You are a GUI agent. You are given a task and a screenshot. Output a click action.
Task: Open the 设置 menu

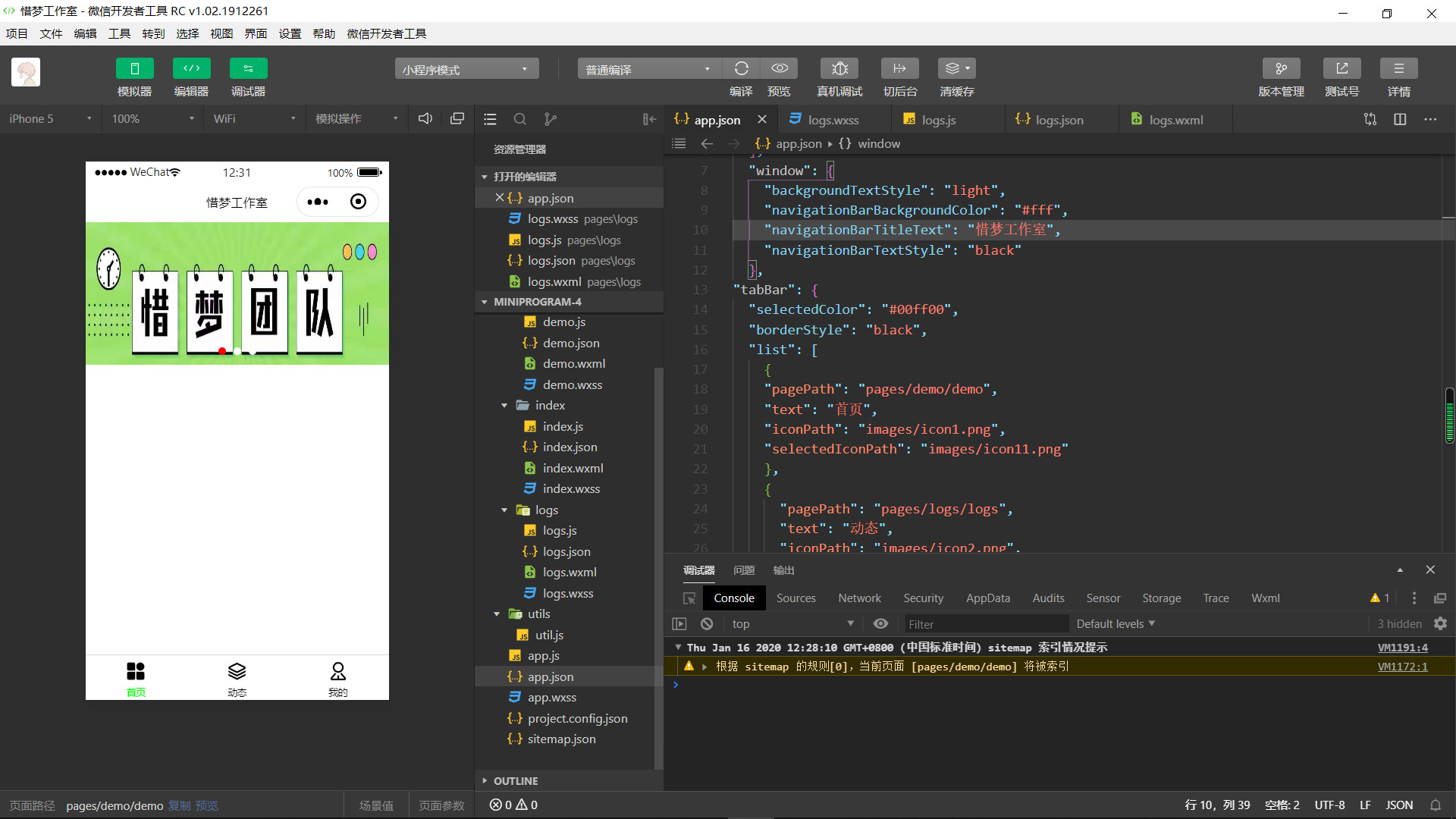290,33
